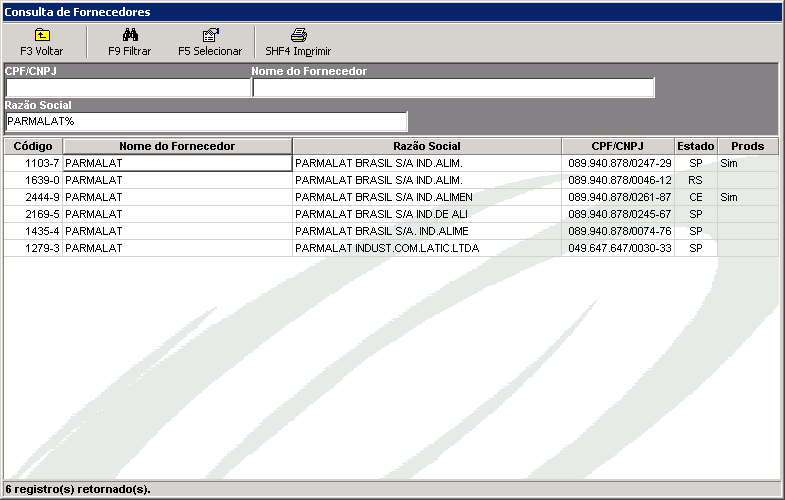Sort by CPF/CNPJ column header
The height and width of the screenshot is (500, 785).
pyautogui.click(x=618, y=146)
